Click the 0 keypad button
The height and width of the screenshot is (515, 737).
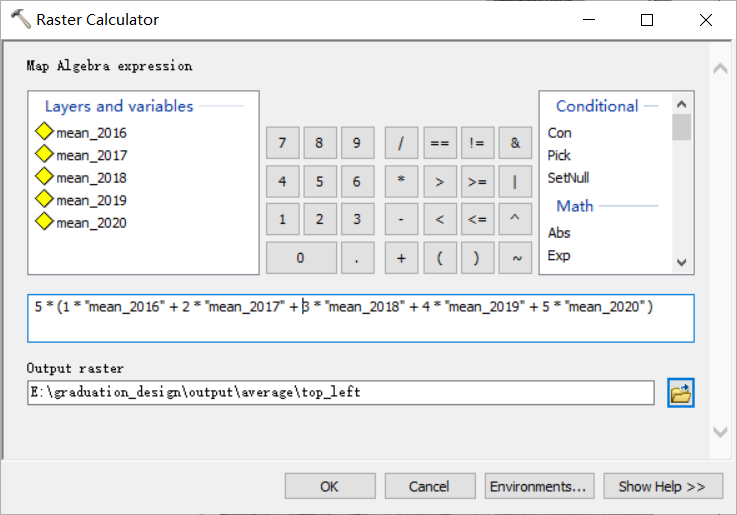coord(301,258)
